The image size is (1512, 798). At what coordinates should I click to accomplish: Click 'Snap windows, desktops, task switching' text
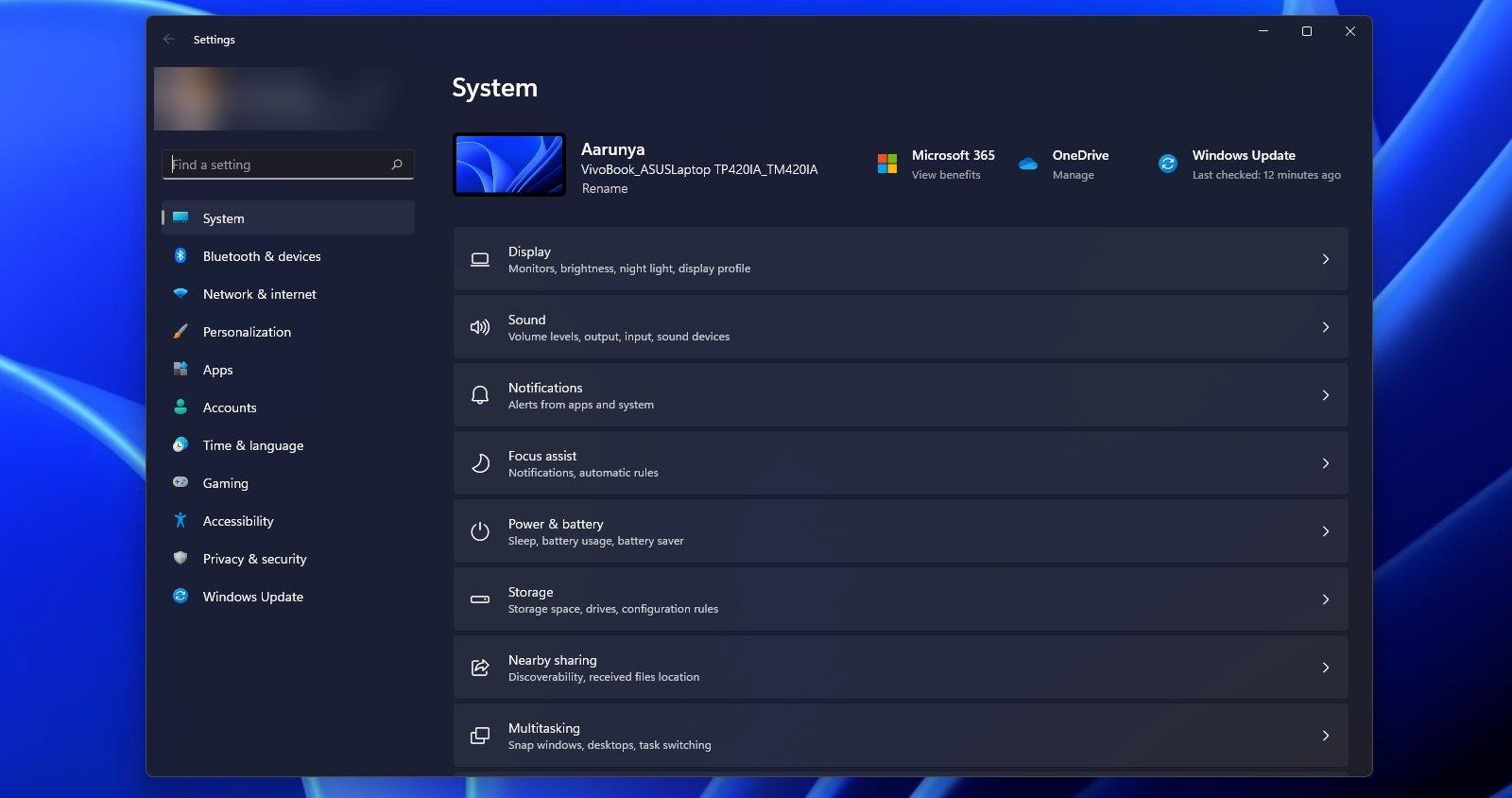click(x=610, y=745)
